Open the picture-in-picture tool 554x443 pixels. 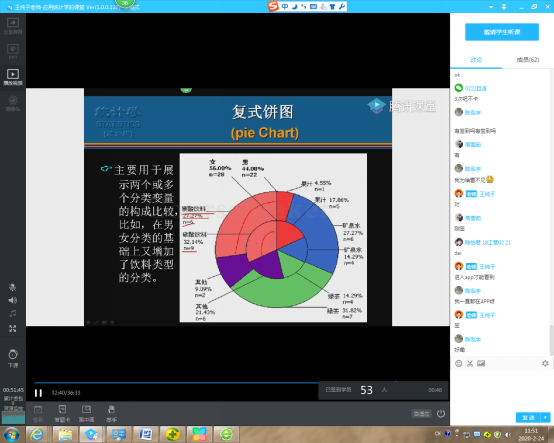pyautogui.click(x=86, y=414)
